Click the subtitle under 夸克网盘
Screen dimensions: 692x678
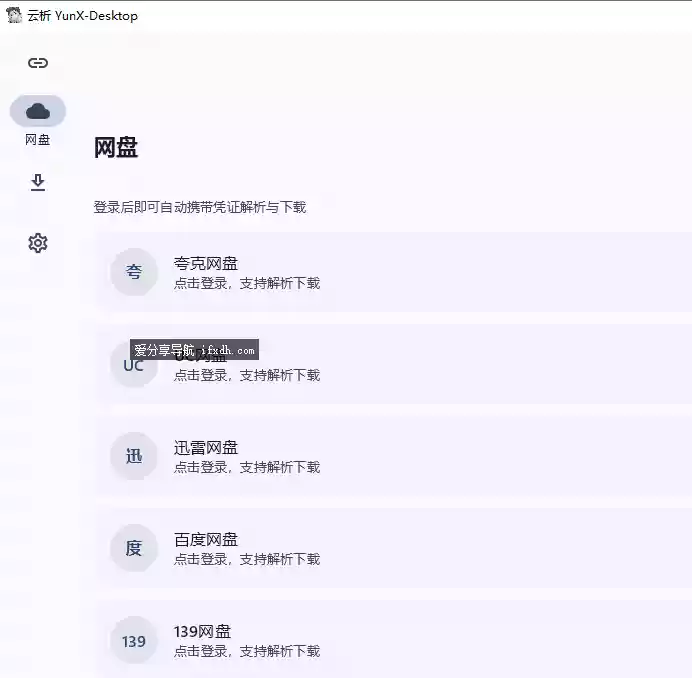coord(247,283)
